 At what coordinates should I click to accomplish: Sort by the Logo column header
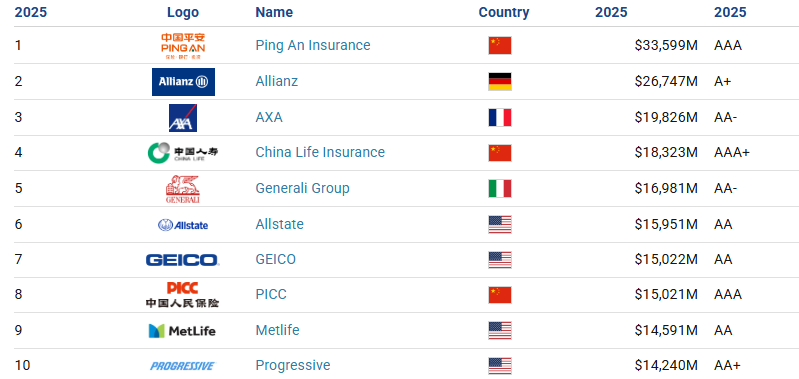[x=183, y=12]
